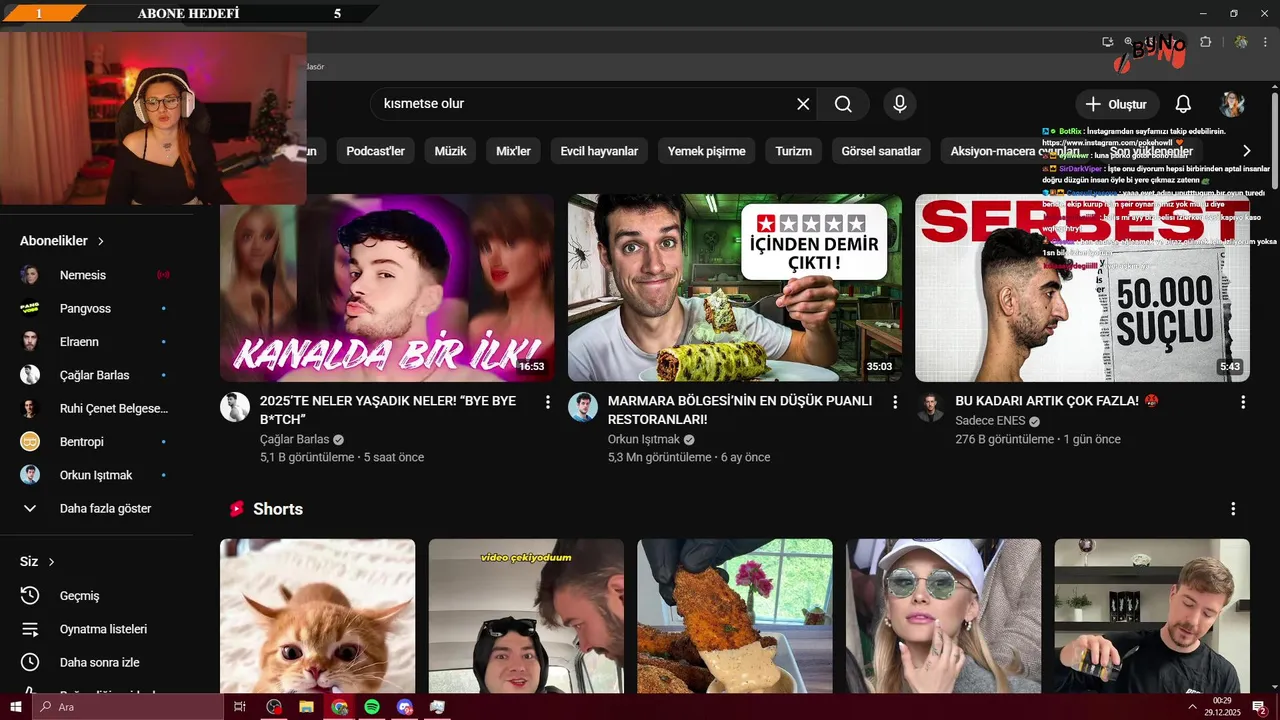This screenshot has height=720, width=1280.
Task: Select the Yemek pişirme chip
Action: point(707,151)
